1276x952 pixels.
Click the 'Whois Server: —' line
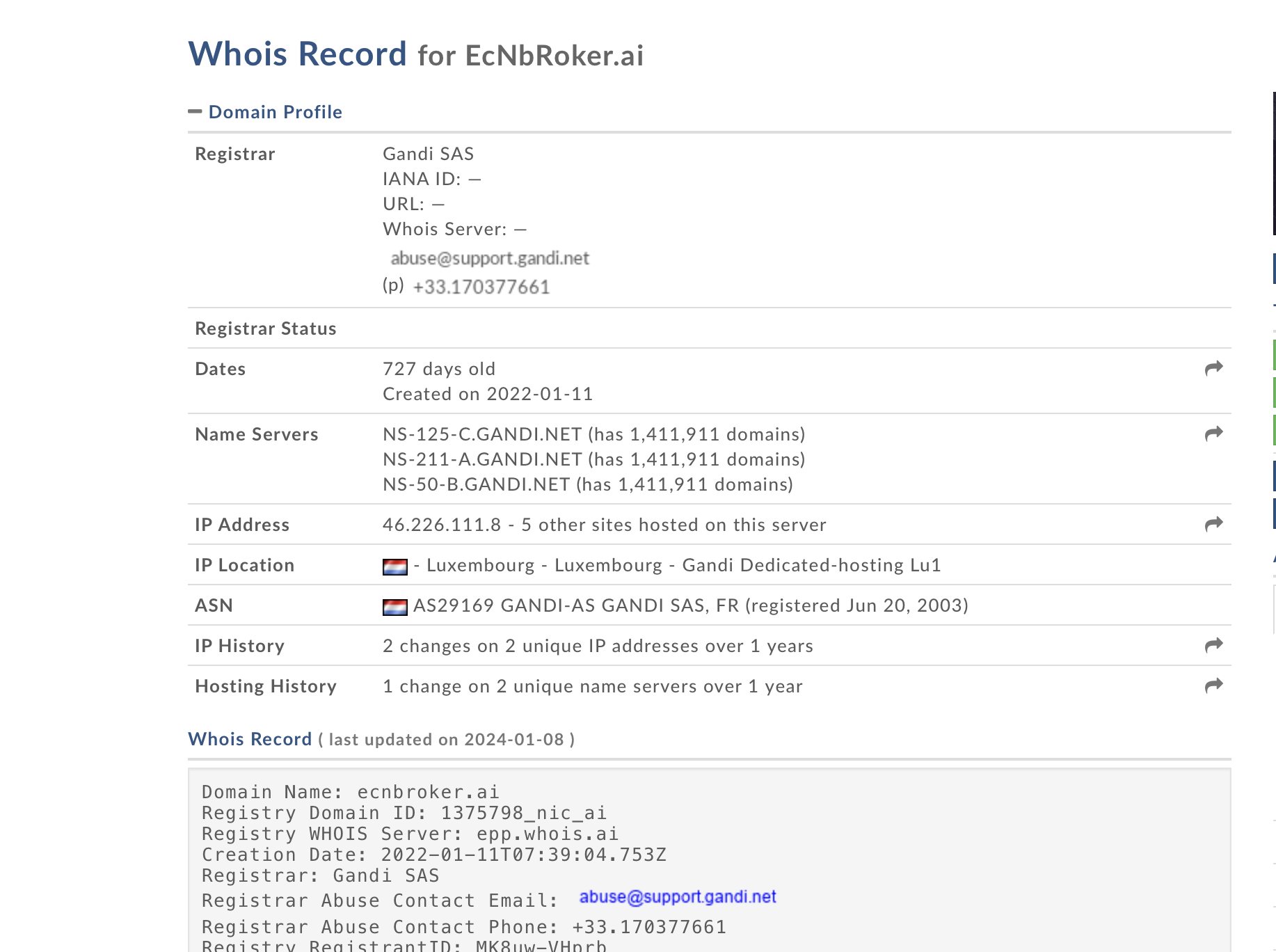point(455,229)
